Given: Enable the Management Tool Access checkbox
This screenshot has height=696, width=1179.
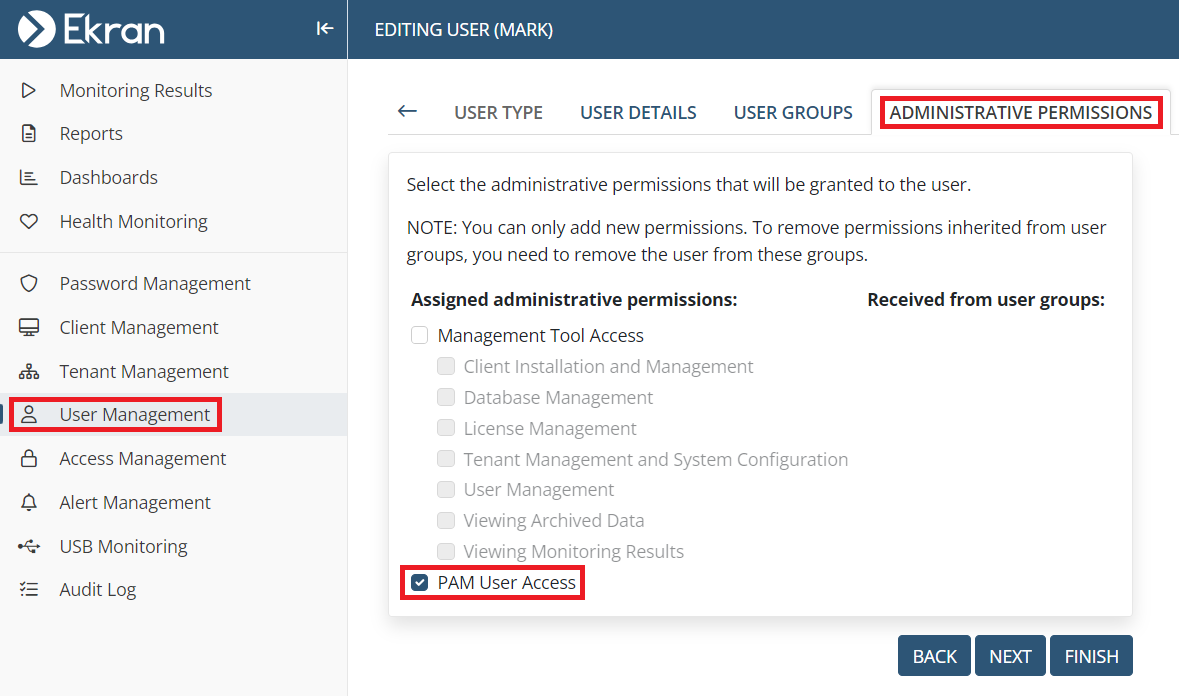Looking at the screenshot, I should point(420,336).
